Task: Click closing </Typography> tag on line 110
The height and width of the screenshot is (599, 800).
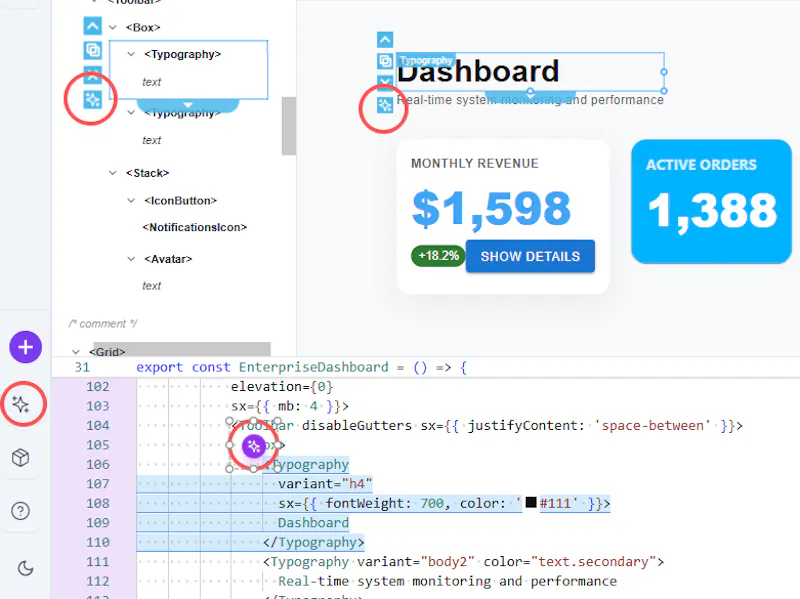Action: coord(313,542)
